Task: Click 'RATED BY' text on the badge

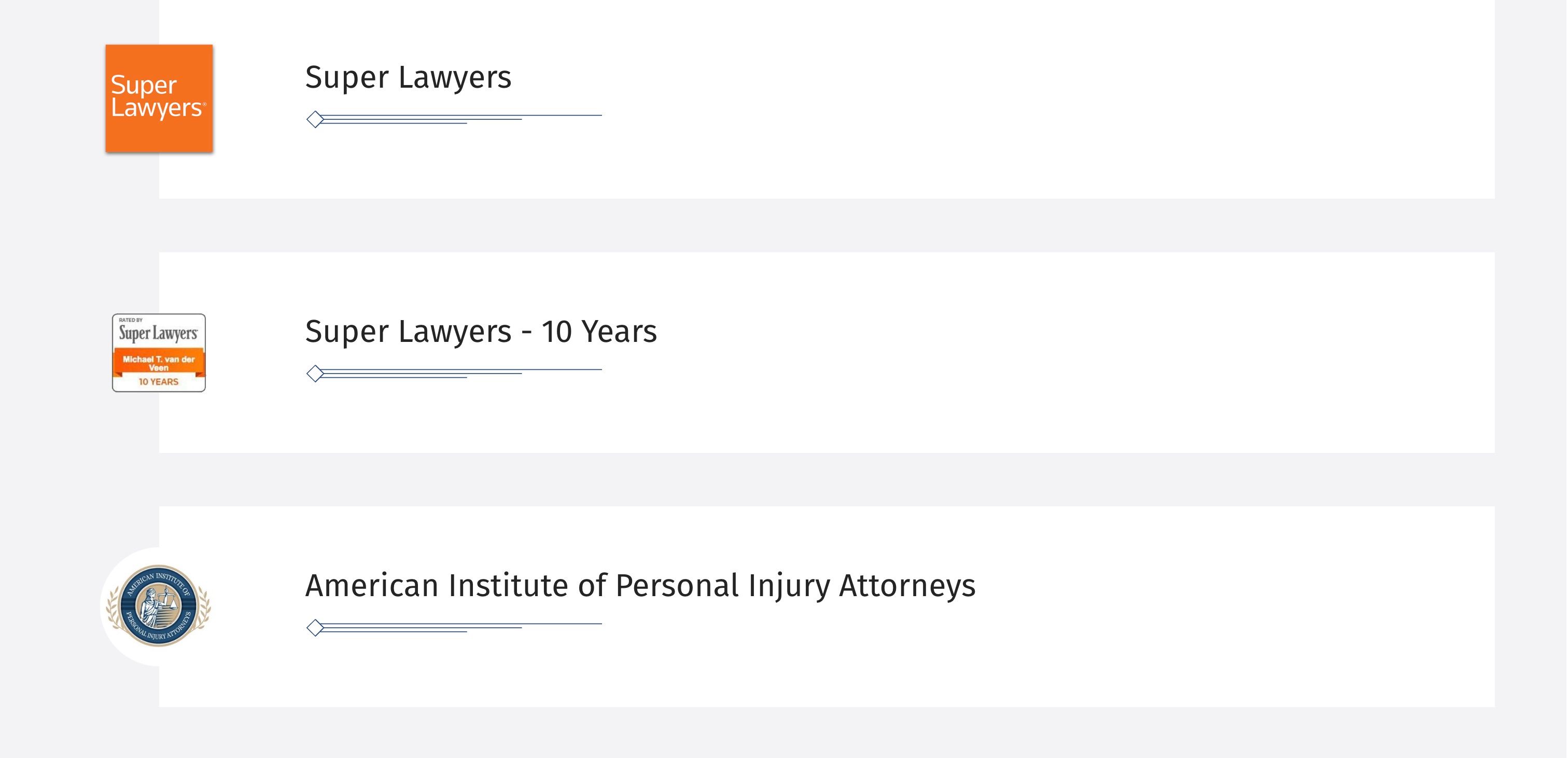Action: click(131, 320)
